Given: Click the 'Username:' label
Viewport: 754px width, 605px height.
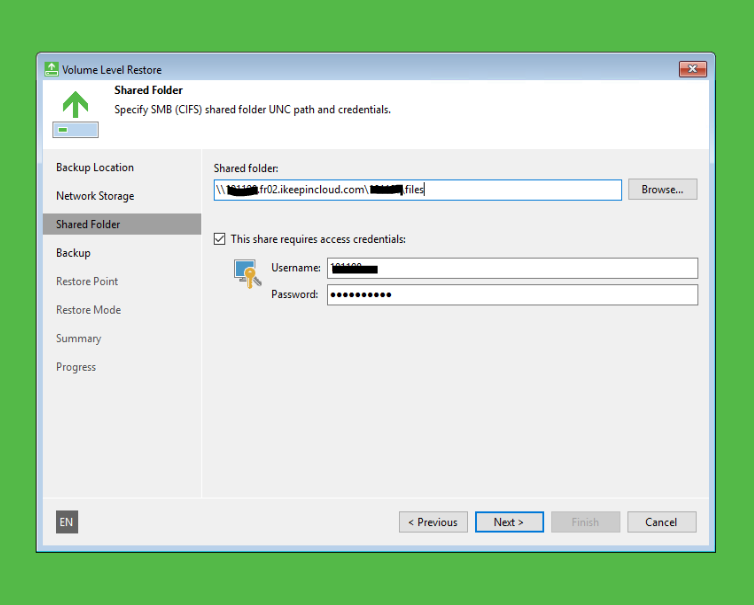Looking at the screenshot, I should (x=296, y=268).
